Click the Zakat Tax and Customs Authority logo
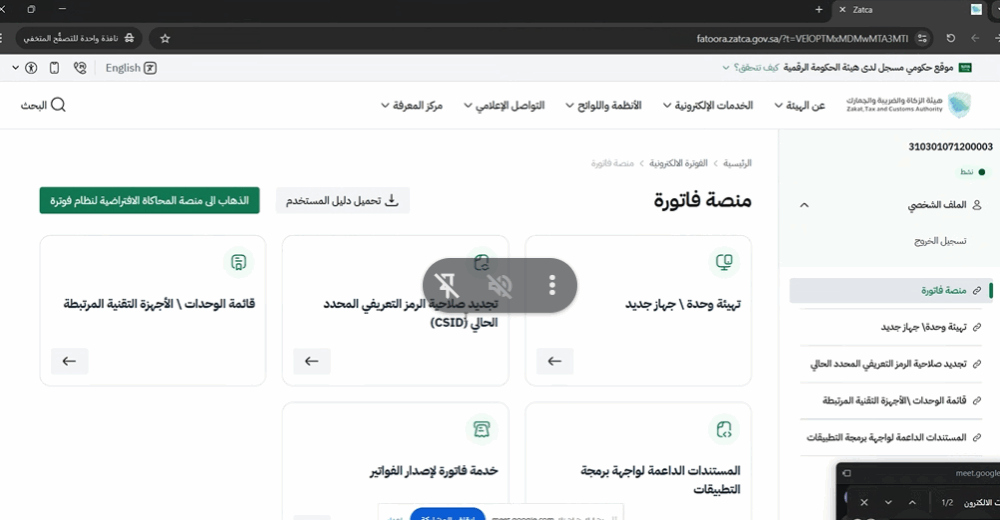Viewport: 1000px width, 520px height. tap(908, 105)
